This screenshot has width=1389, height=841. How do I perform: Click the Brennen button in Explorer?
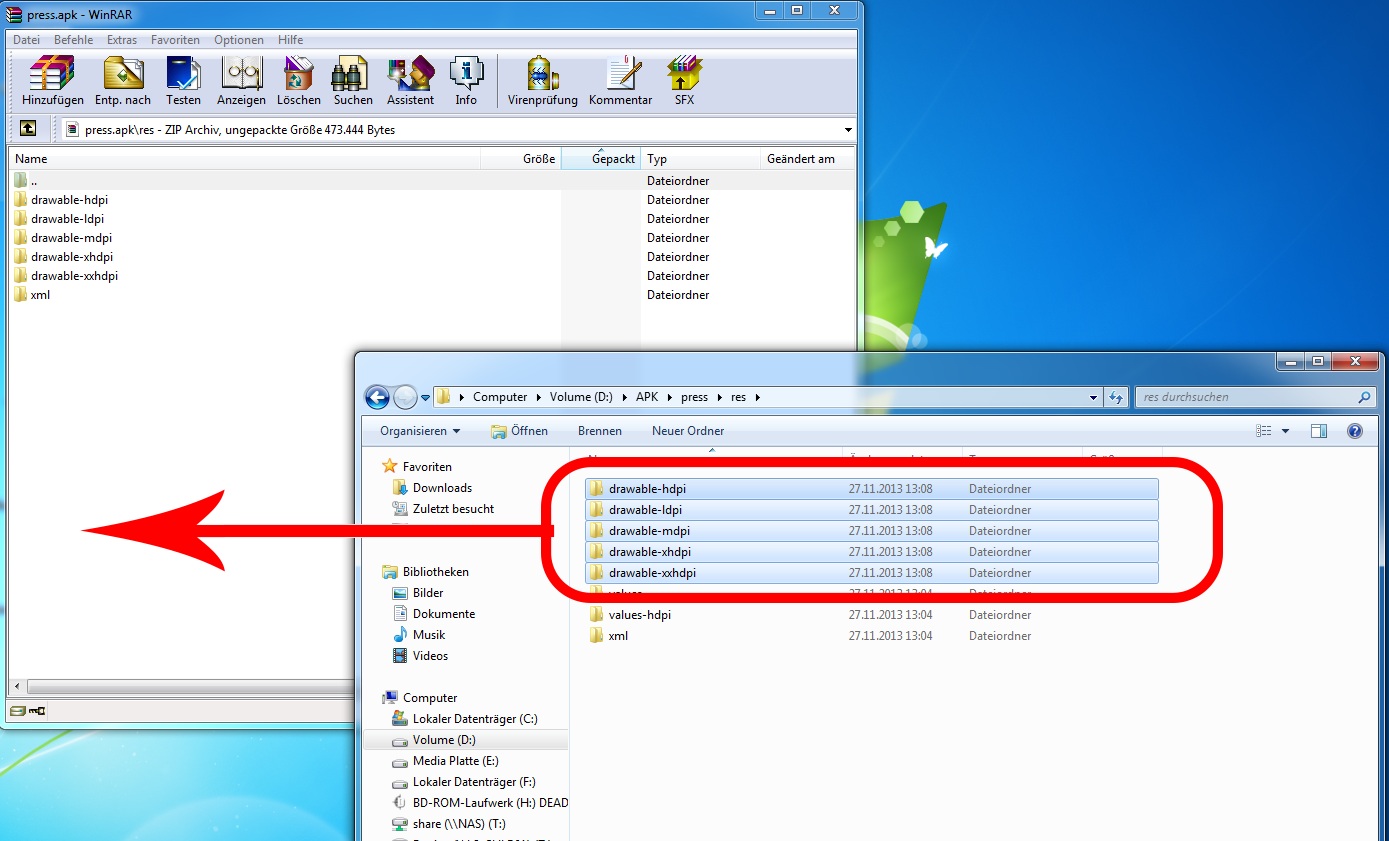click(600, 431)
